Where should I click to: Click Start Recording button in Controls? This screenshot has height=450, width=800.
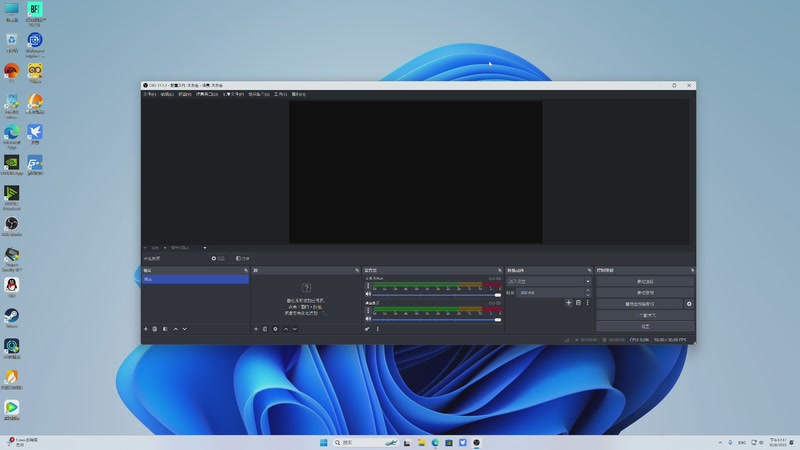click(x=645, y=292)
